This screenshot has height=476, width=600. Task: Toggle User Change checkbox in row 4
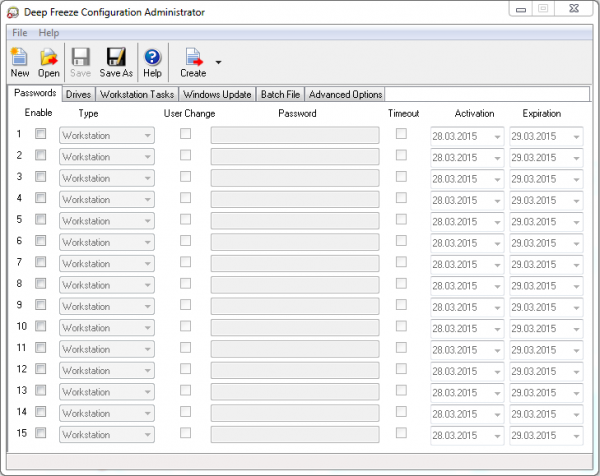point(186,198)
